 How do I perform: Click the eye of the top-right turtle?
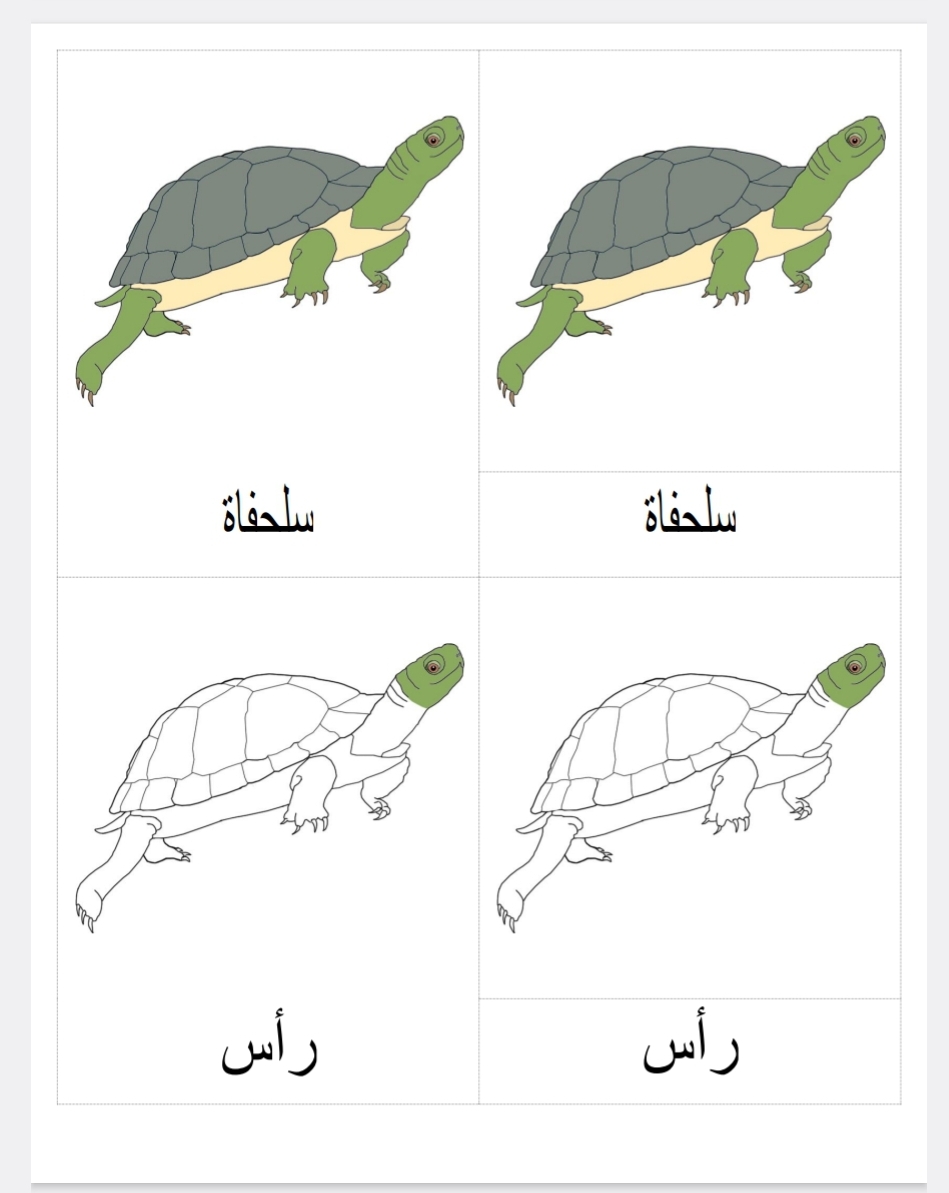tap(855, 140)
